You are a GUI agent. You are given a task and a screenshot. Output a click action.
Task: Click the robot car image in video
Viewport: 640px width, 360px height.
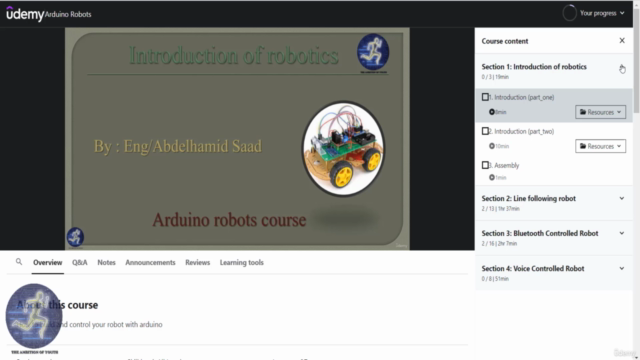coord(343,149)
